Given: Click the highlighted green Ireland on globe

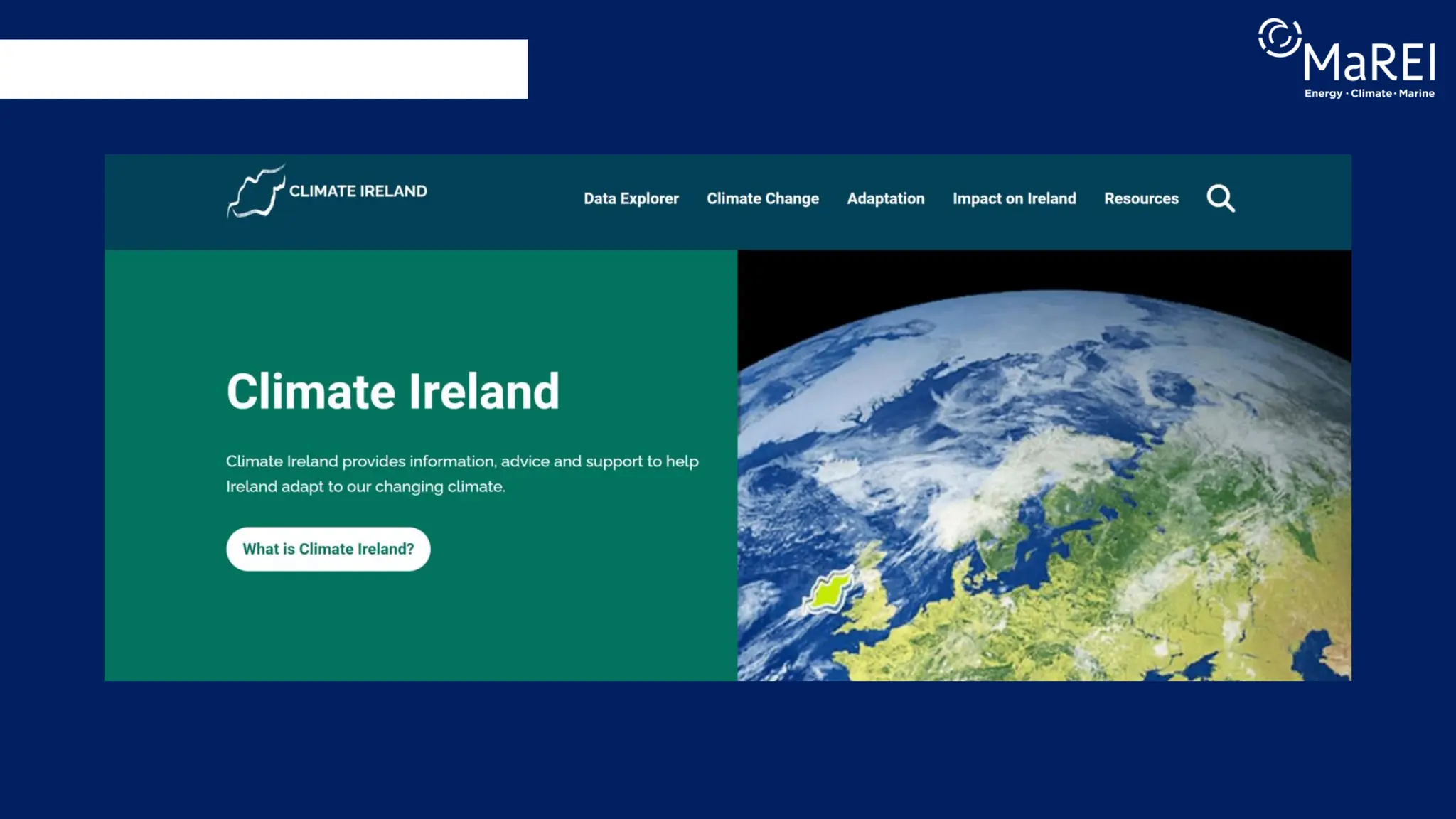Looking at the screenshot, I should coord(829,591).
